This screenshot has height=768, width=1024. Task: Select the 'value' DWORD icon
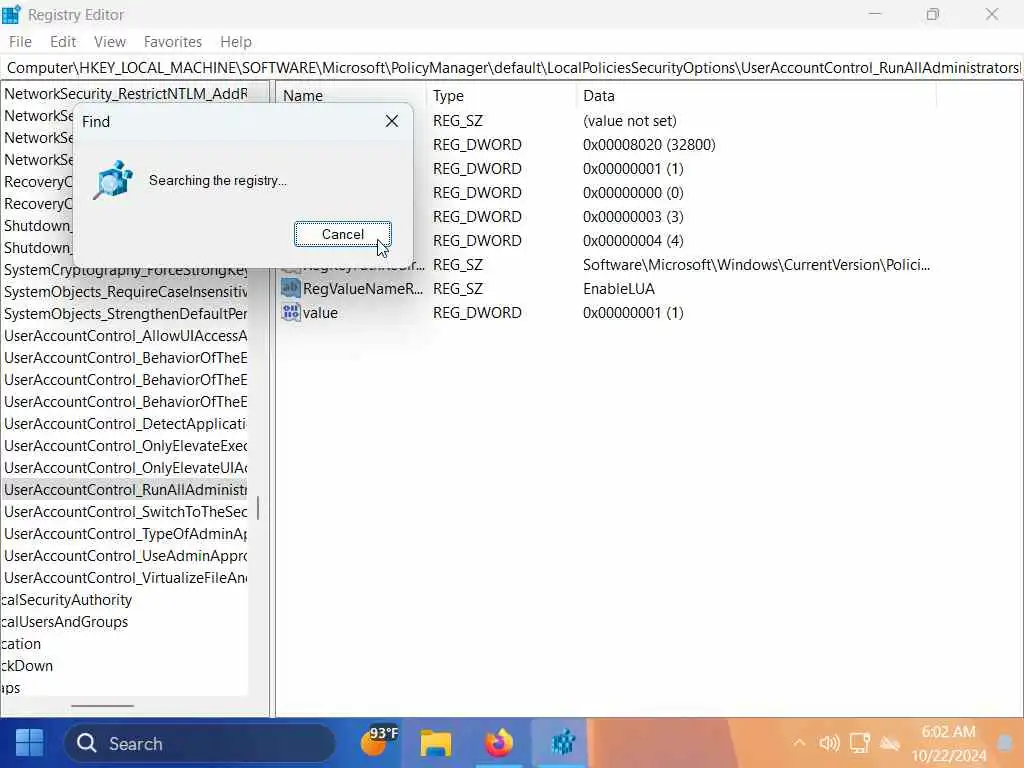coord(291,313)
